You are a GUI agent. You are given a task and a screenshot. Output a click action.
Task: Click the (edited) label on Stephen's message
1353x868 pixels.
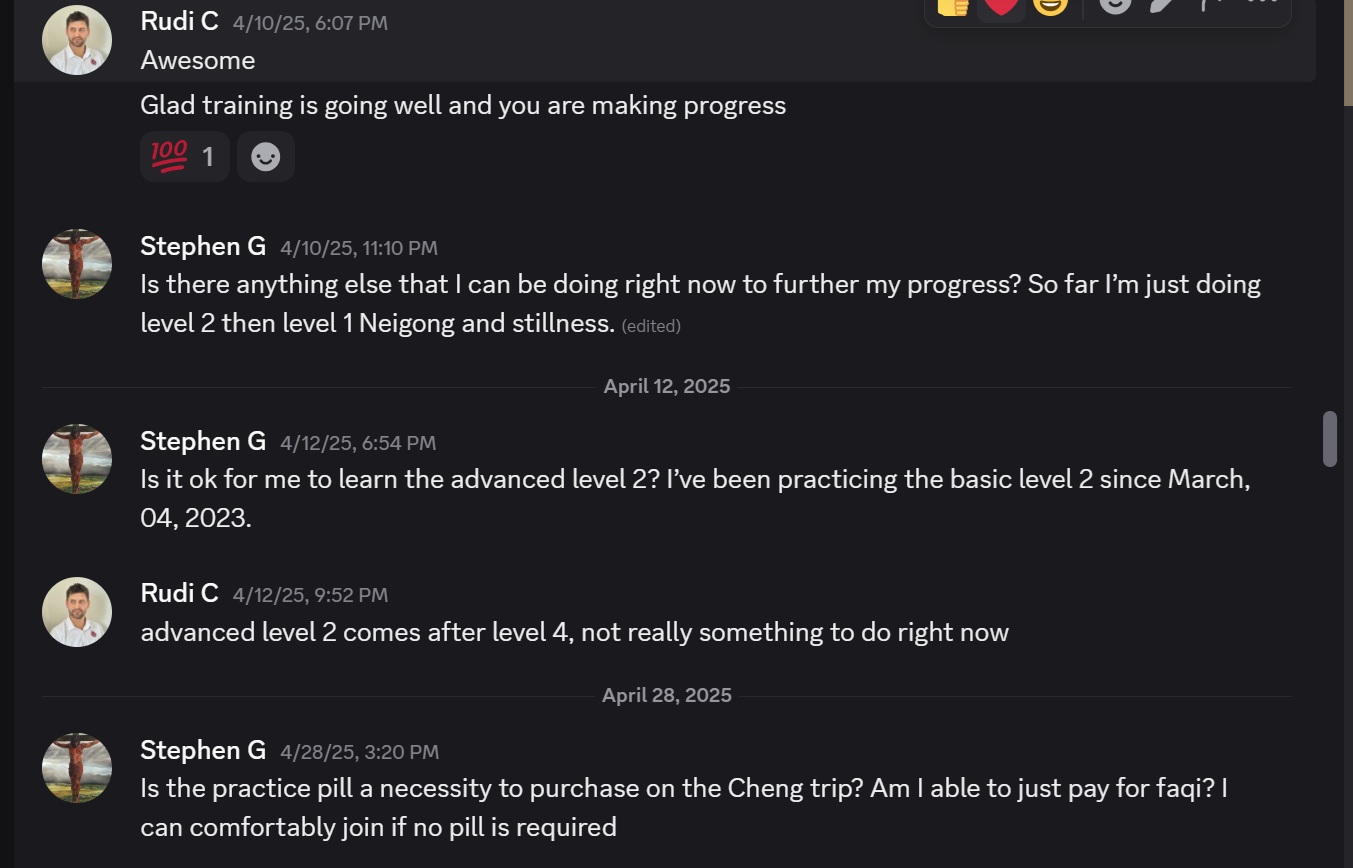[651, 326]
